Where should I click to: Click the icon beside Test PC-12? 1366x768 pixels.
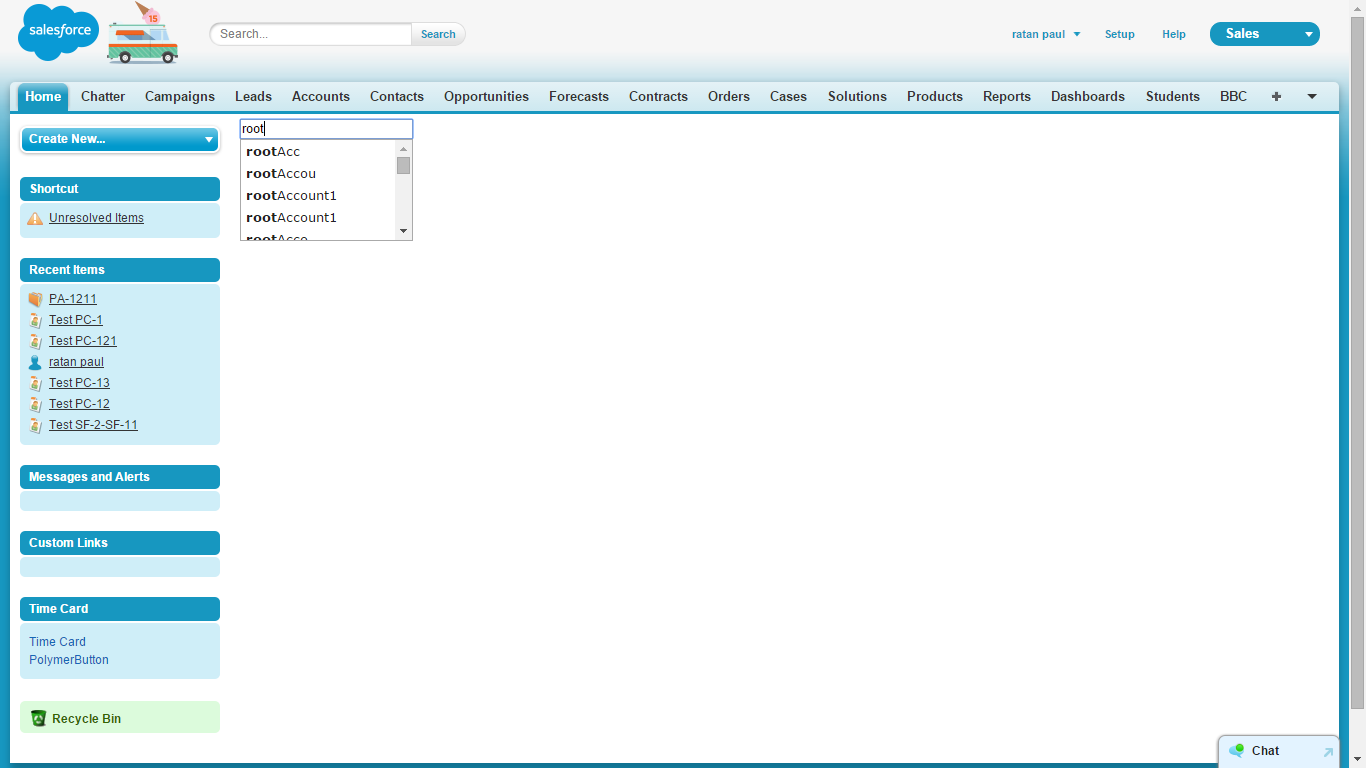click(35, 404)
